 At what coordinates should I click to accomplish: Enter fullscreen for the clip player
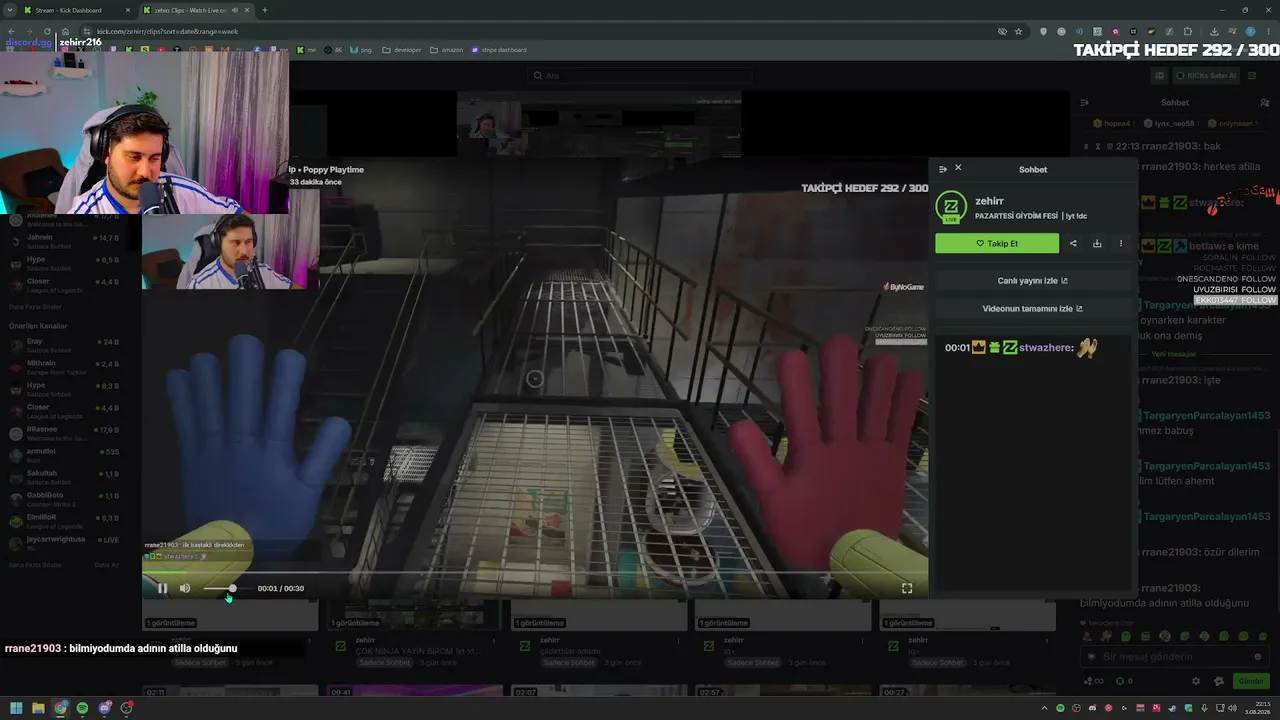(x=907, y=588)
